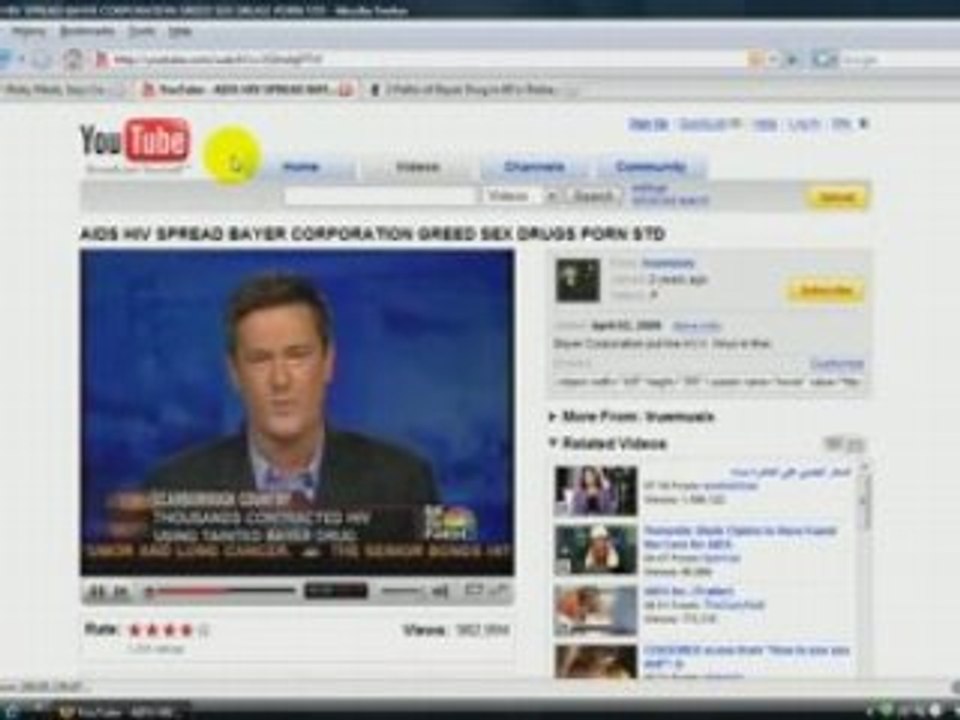Screen dimensions: 960x720
Task: Mute the video using speaker icon
Action: coord(440,591)
